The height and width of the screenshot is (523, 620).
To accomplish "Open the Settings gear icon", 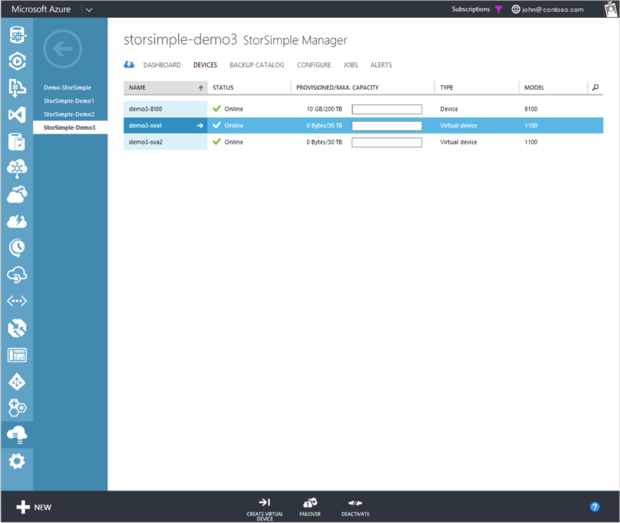I will click(x=17, y=461).
